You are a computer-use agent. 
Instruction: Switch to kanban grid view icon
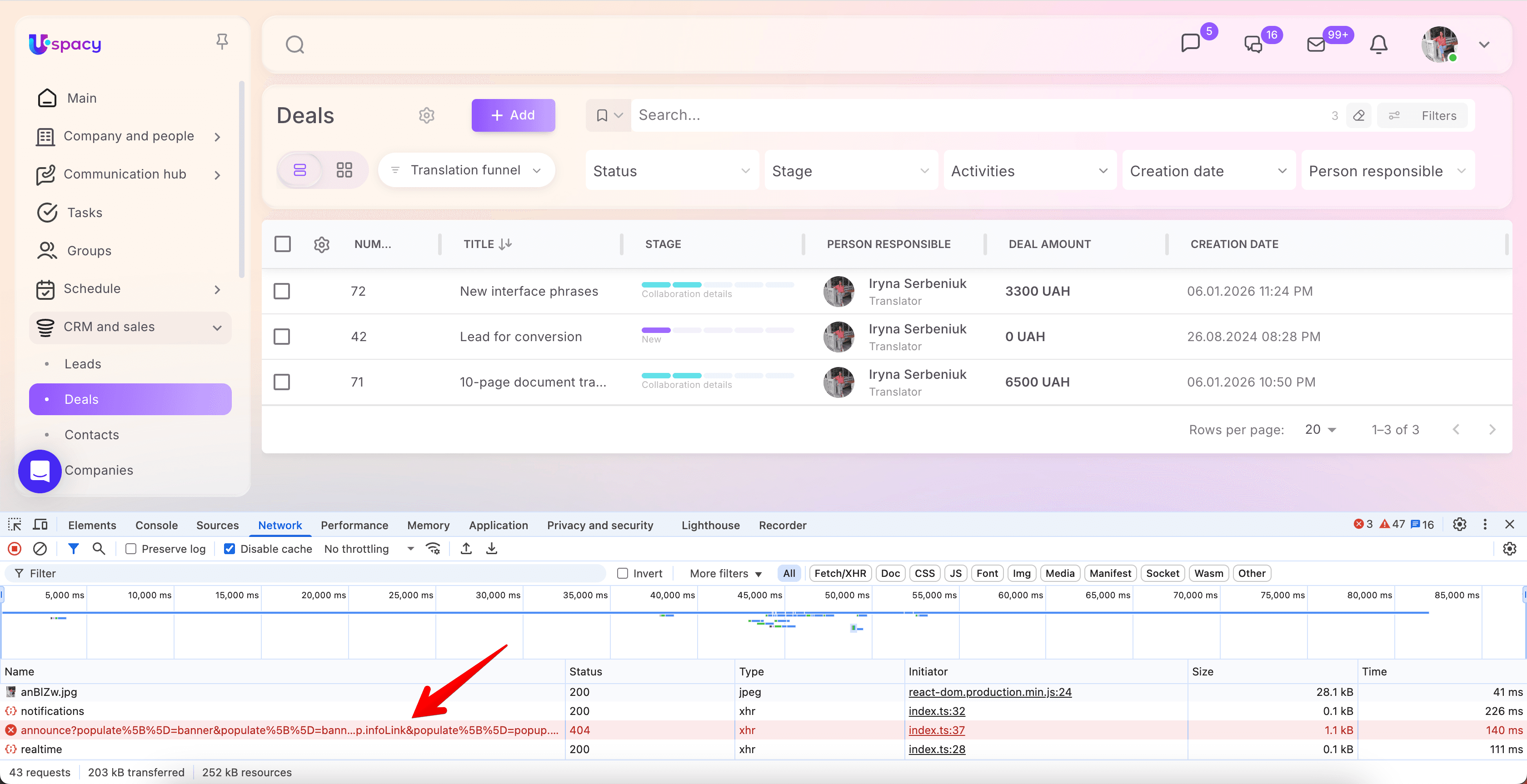(344, 170)
